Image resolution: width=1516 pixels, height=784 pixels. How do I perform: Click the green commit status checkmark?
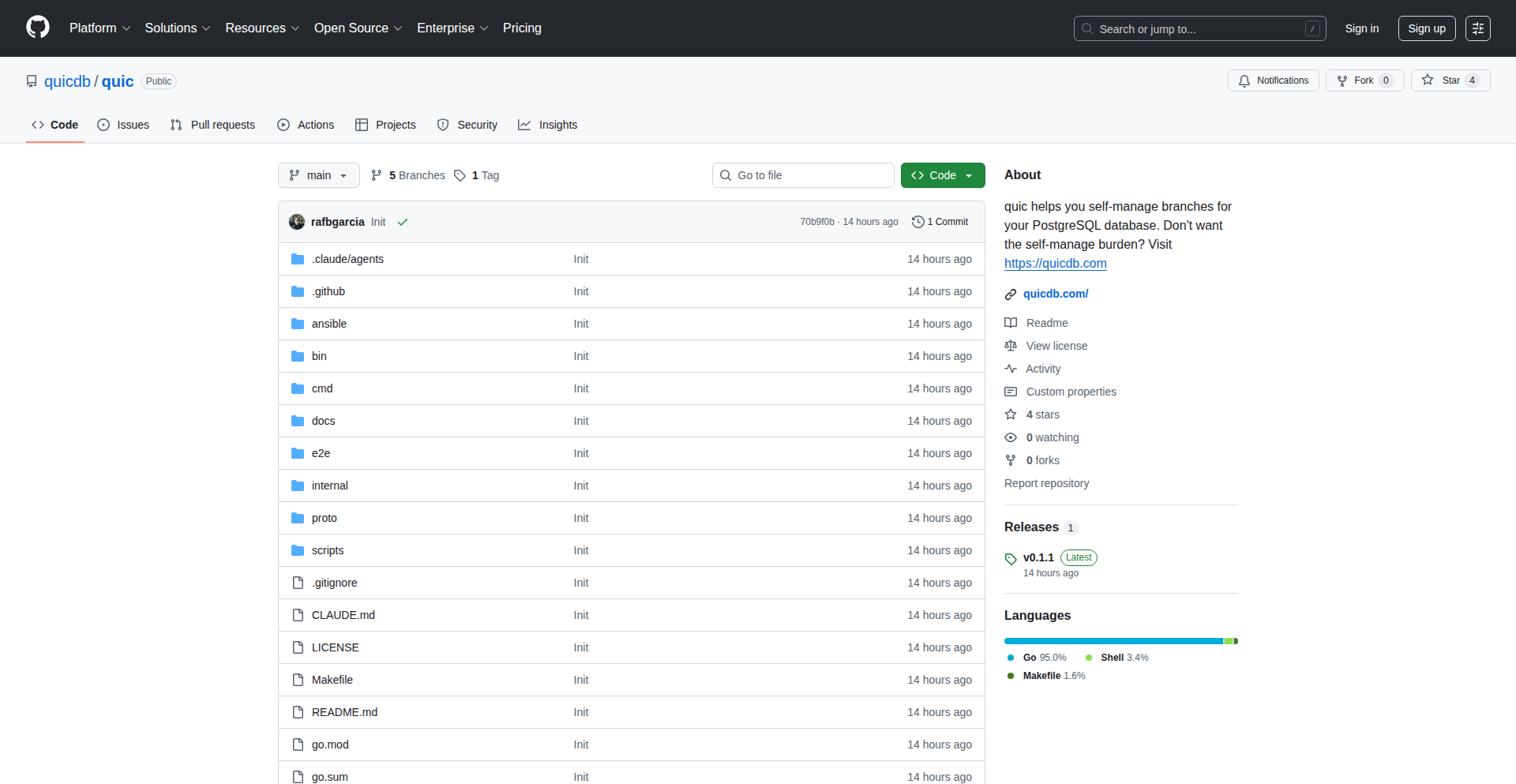pyautogui.click(x=403, y=223)
